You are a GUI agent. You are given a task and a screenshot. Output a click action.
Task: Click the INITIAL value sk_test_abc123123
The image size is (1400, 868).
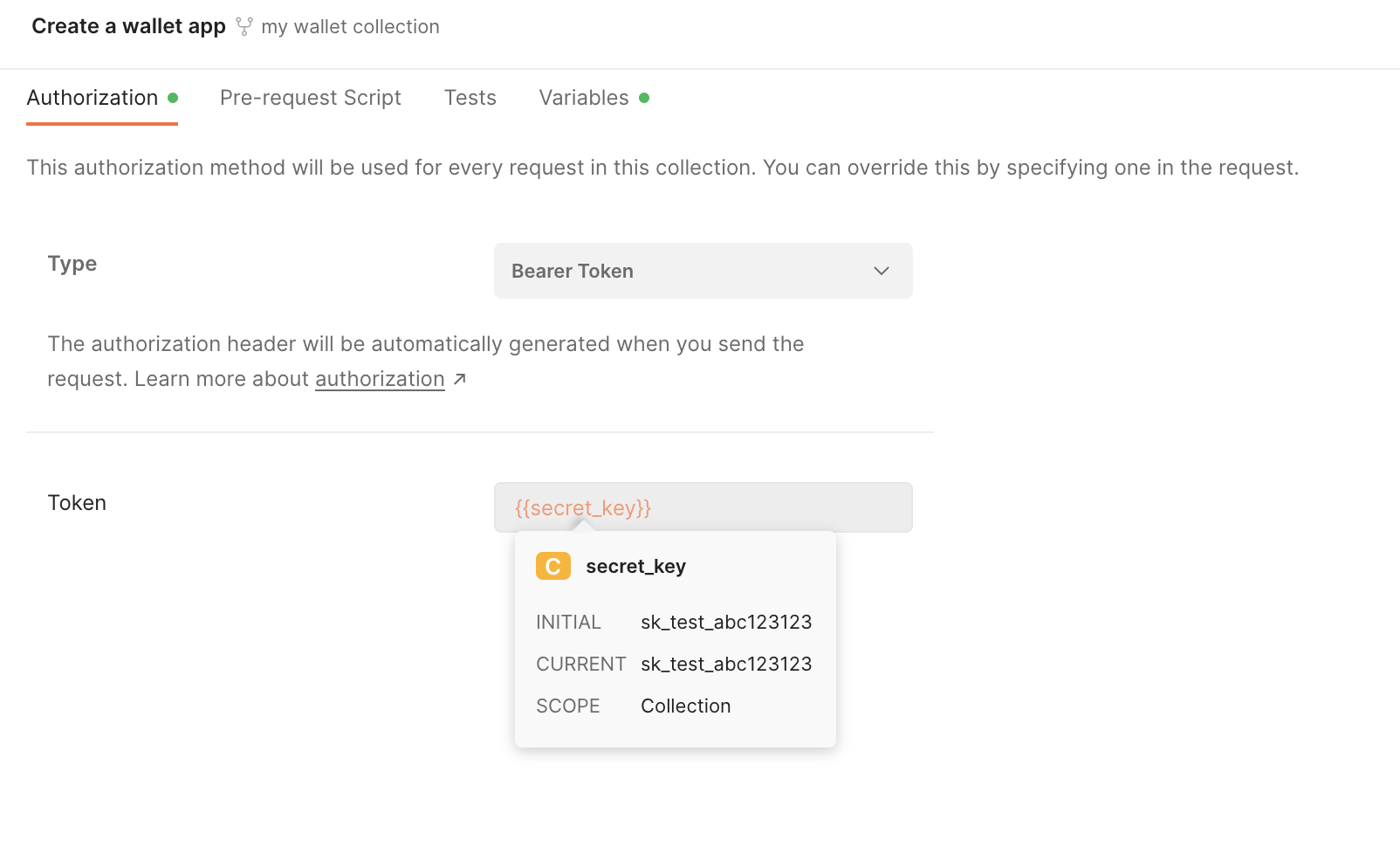point(725,622)
